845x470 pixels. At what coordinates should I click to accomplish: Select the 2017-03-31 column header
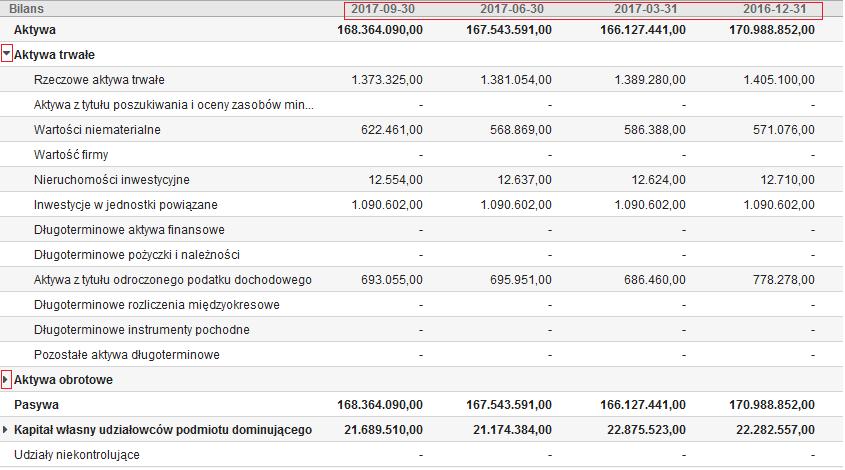(646, 9)
